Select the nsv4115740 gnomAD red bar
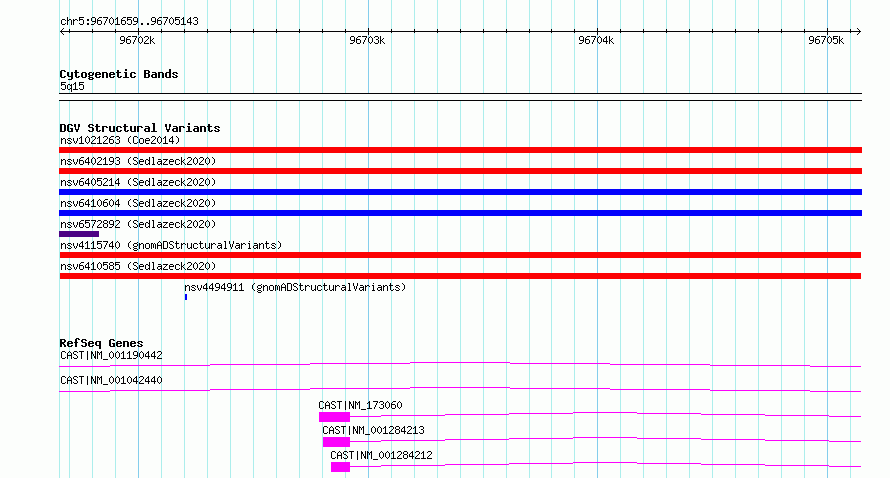 click(460, 255)
